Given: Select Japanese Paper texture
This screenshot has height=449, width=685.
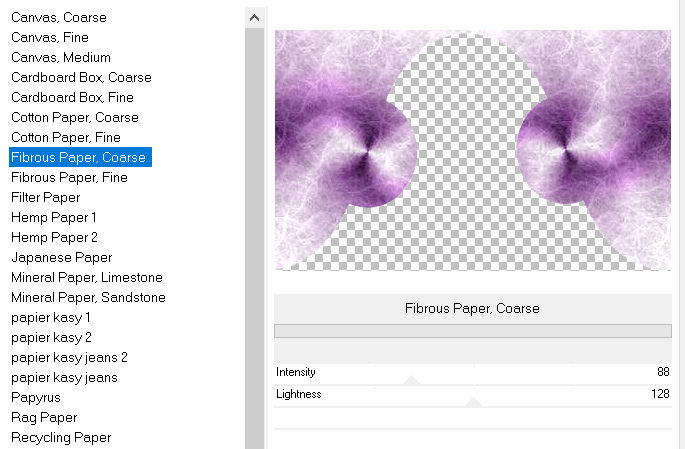Looking at the screenshot, I should pos(61,257).
